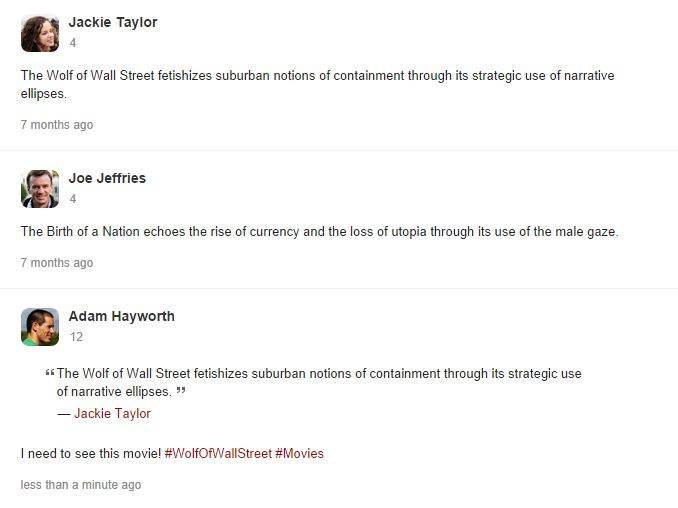The image size is (678, 508).
Task: Open the Joe Jeffries profile name
Action: [x=107, y=178]
